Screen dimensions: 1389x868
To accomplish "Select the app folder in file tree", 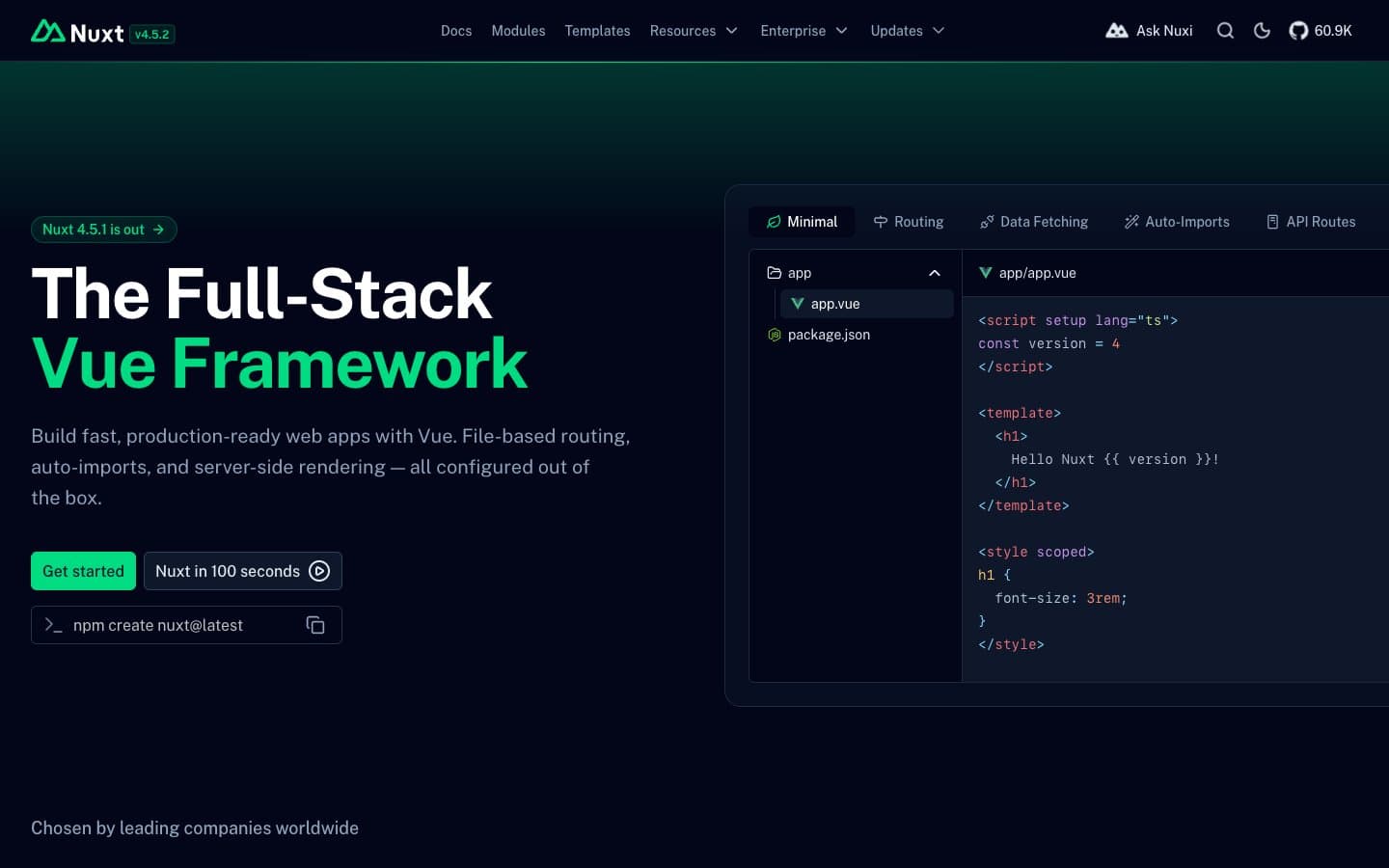I will (855, 273).
